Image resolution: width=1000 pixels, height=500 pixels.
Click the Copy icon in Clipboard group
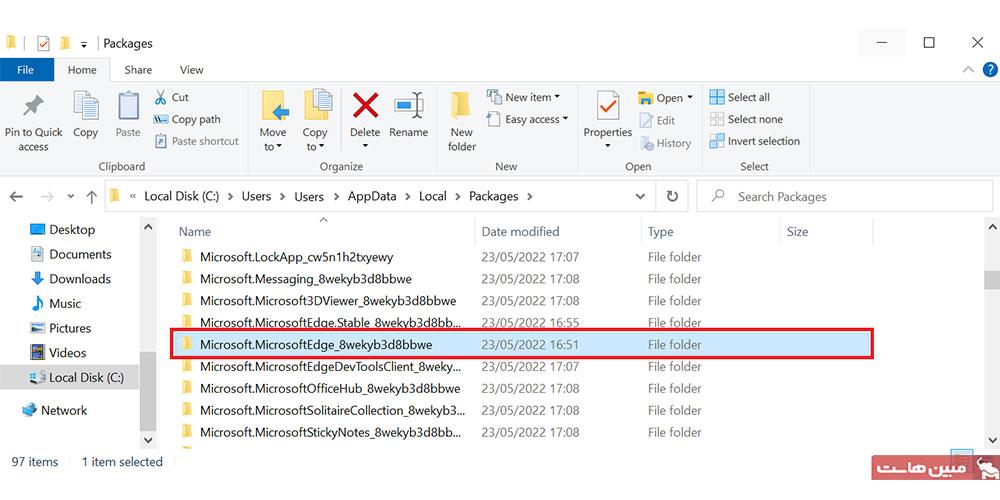click(85, 105)
